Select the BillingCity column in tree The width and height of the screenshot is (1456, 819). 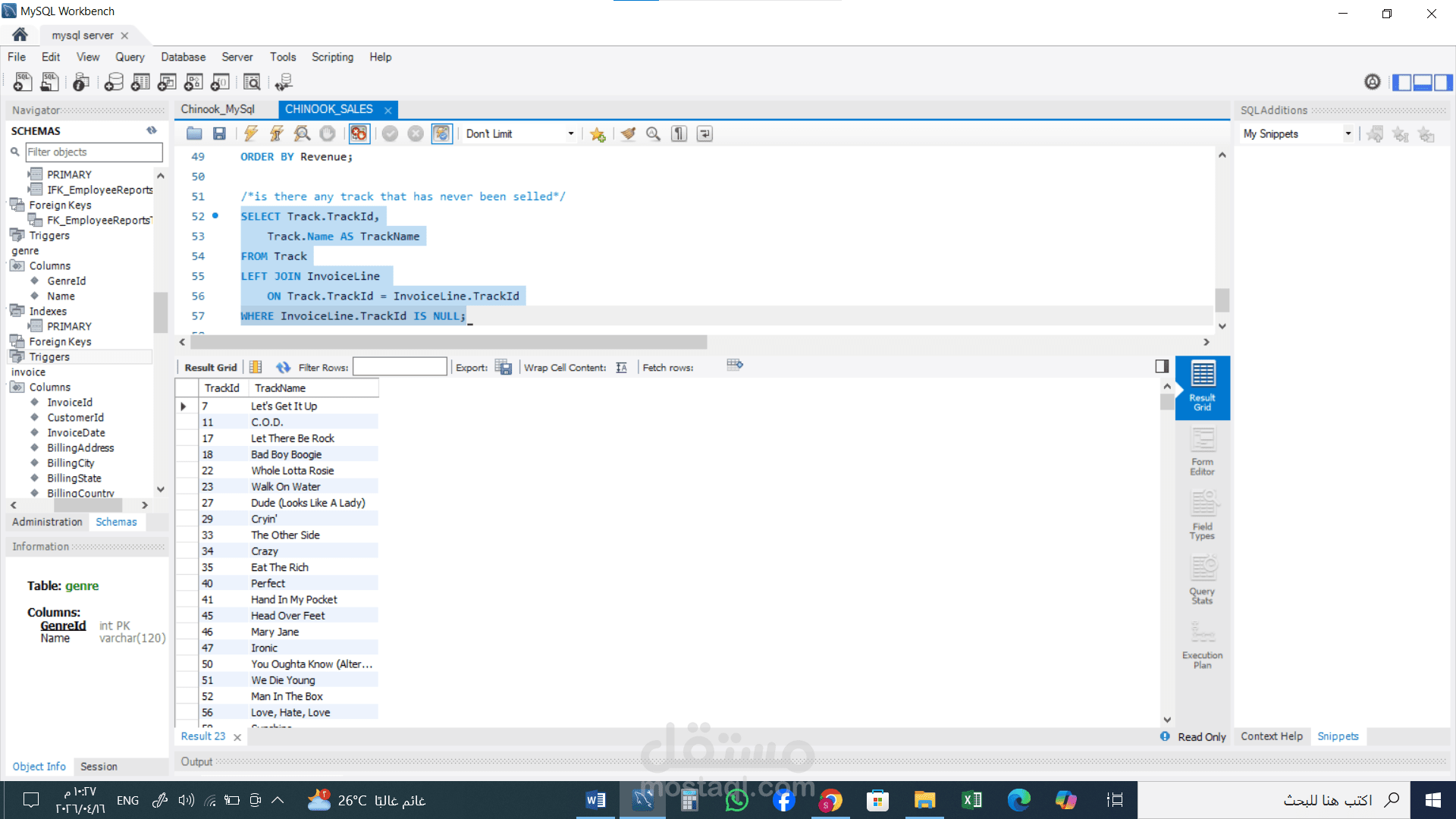tap(71, 463)
